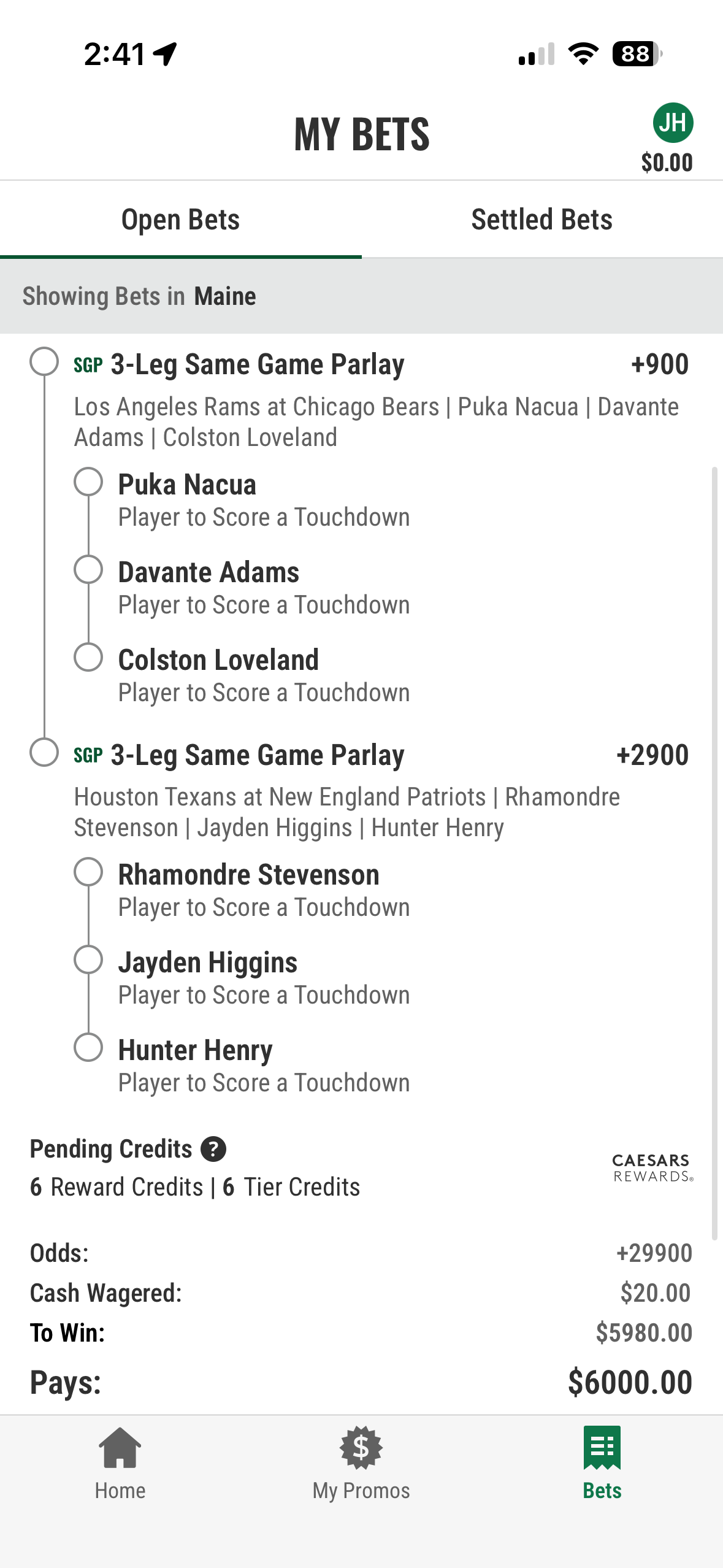The height and width of the screenshot is (1568, 723).
Task: Tap the JH account avatar icon
Action: pyautogui.click(x=673, y=123)
